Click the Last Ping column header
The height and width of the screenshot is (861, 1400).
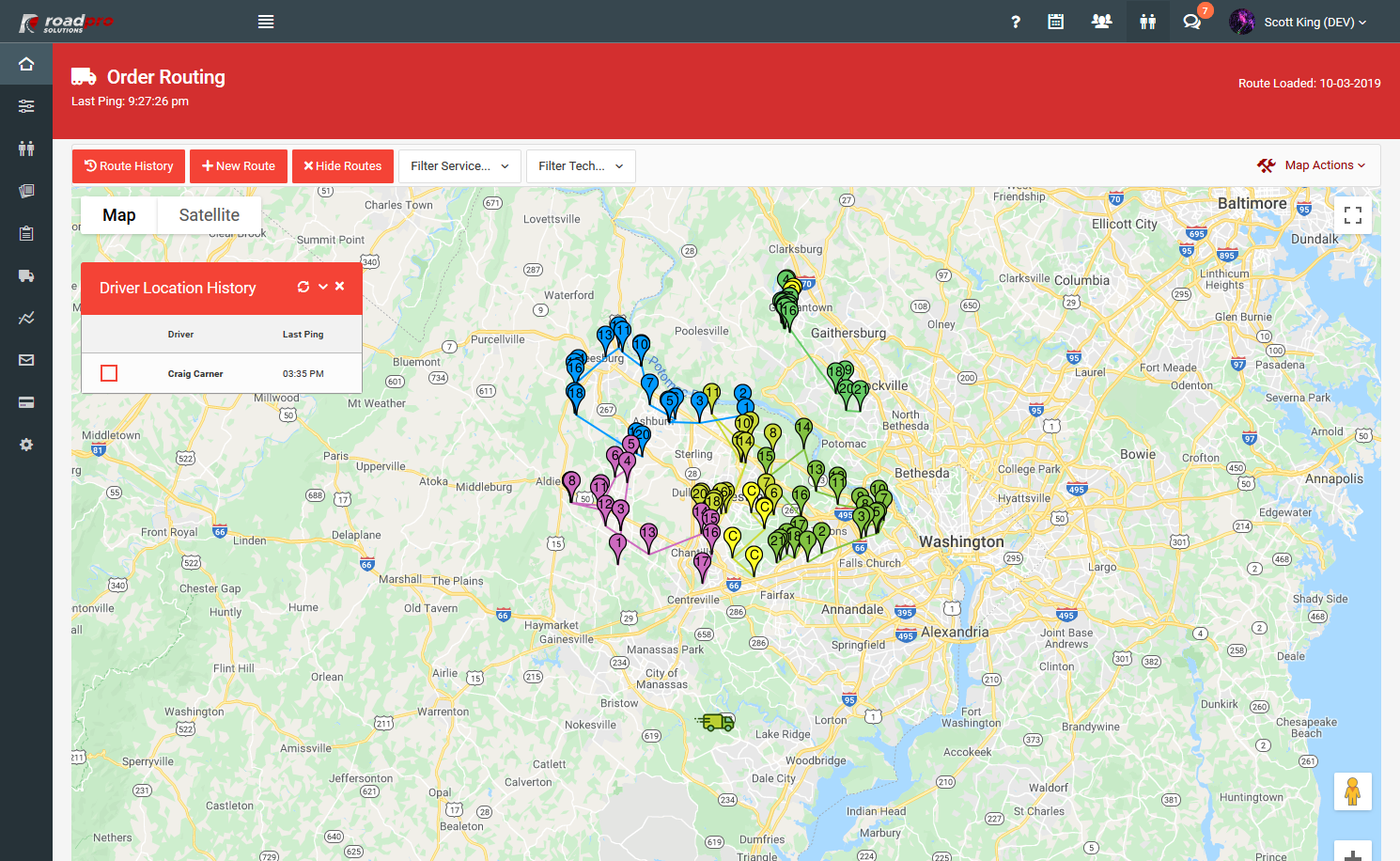coord(303,335)
